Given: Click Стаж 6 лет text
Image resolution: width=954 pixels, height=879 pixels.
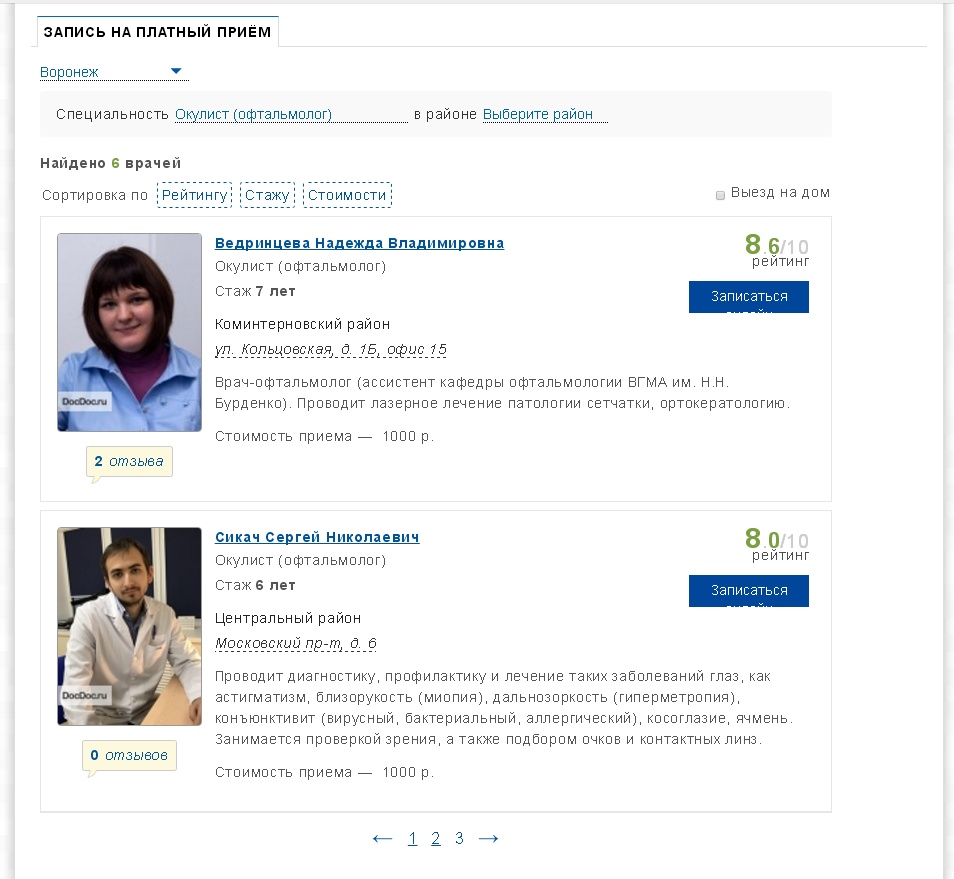Looking at the screenshot, I should click(255, 585).
